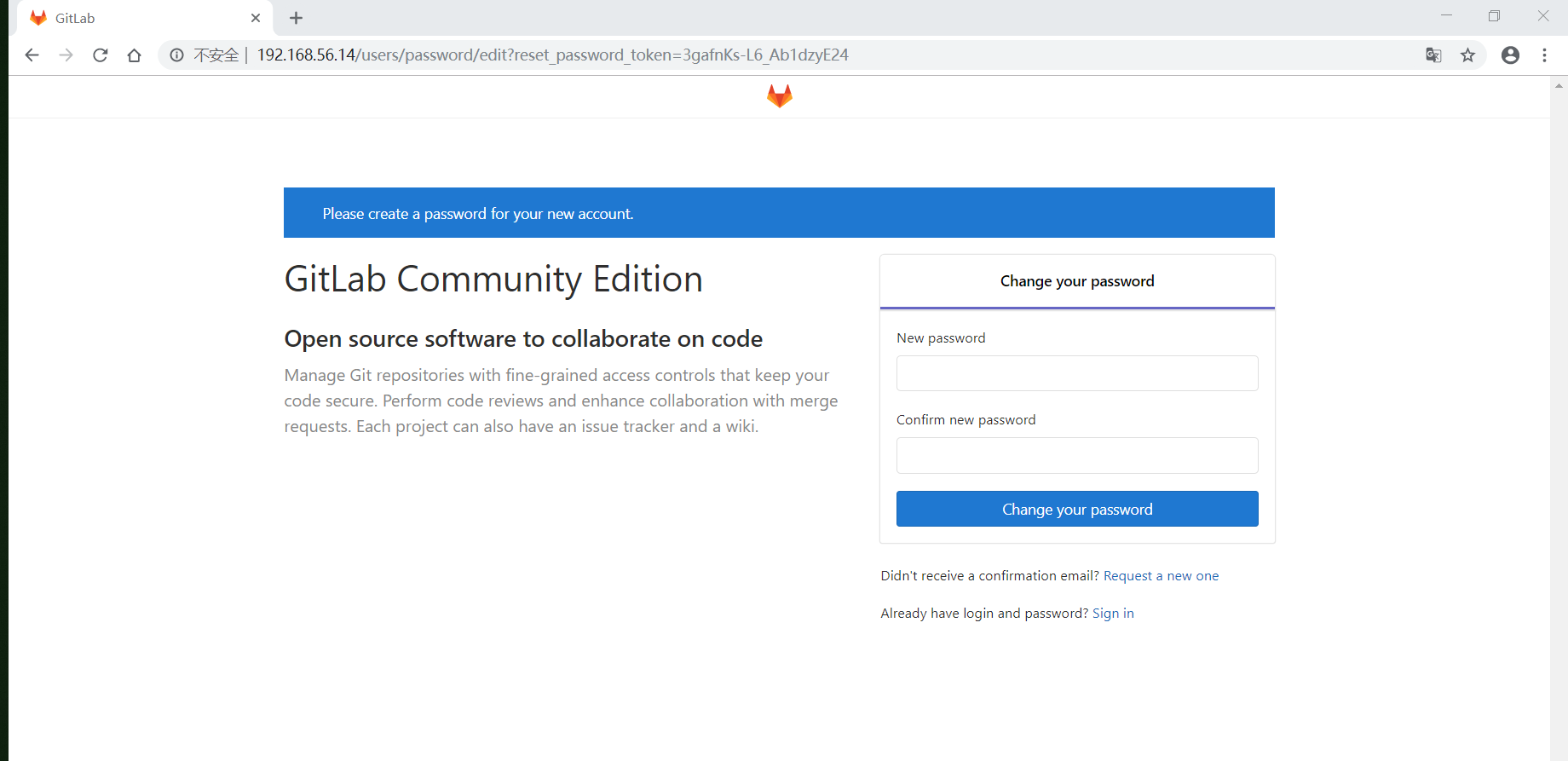1568x761 pixels.
Task: Click the address bar URL
Action: pos(553,55)
